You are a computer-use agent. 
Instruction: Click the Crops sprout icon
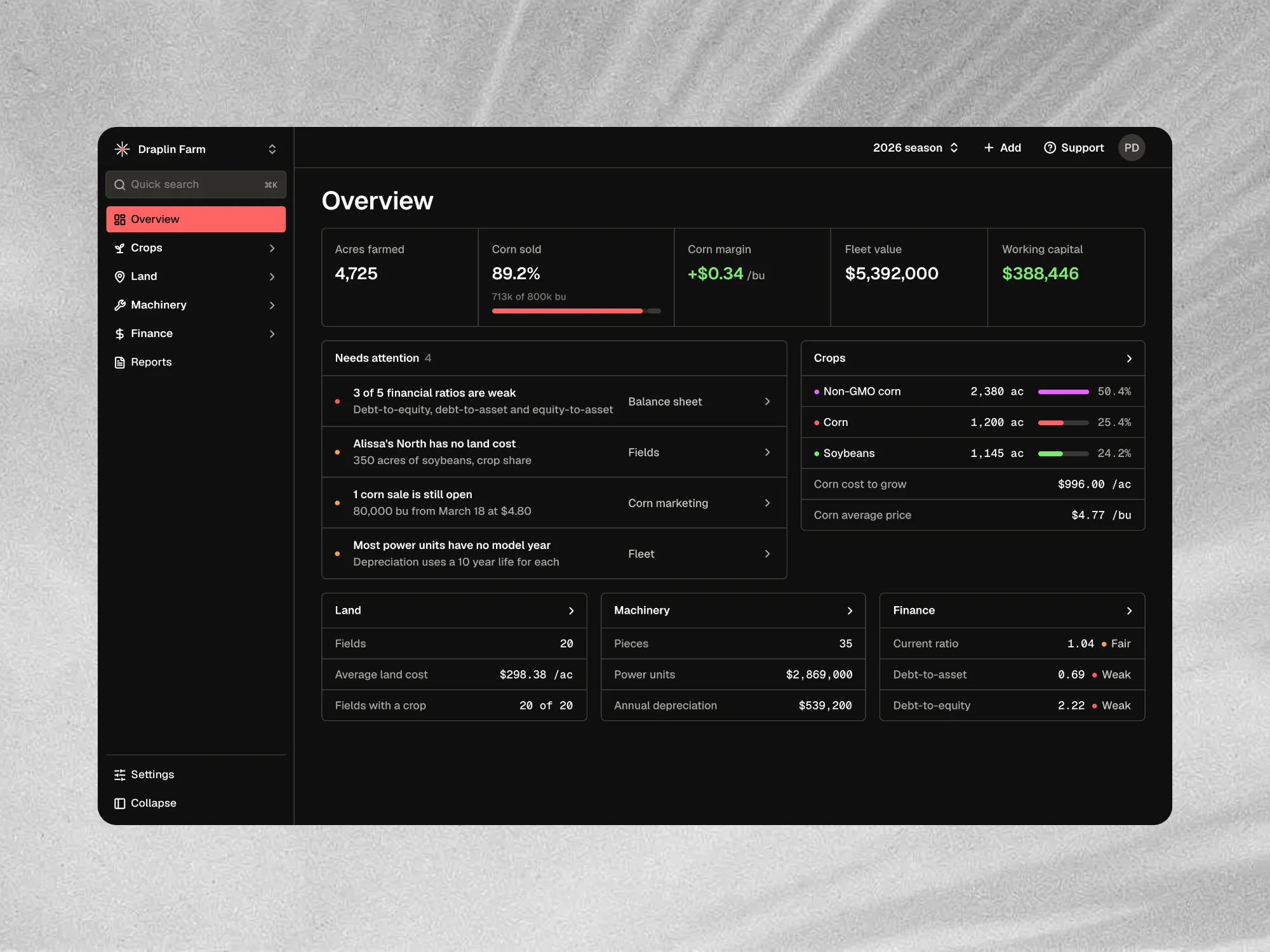coord(119,248)
